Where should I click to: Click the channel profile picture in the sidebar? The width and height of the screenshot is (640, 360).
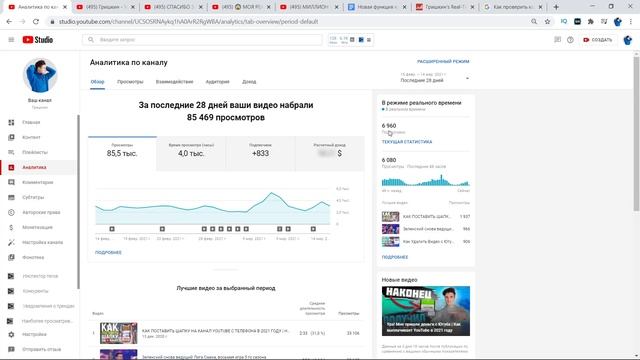point(40,76)
